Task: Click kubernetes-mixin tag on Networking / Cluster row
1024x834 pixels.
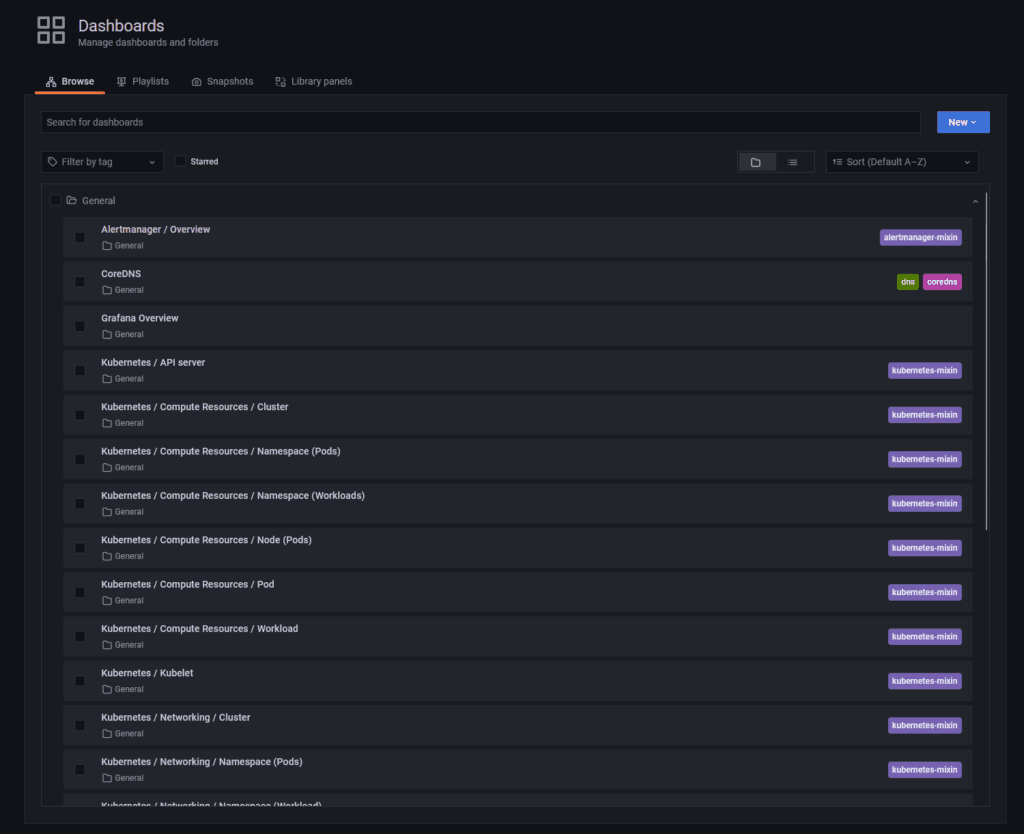Action: coord(924,725)
